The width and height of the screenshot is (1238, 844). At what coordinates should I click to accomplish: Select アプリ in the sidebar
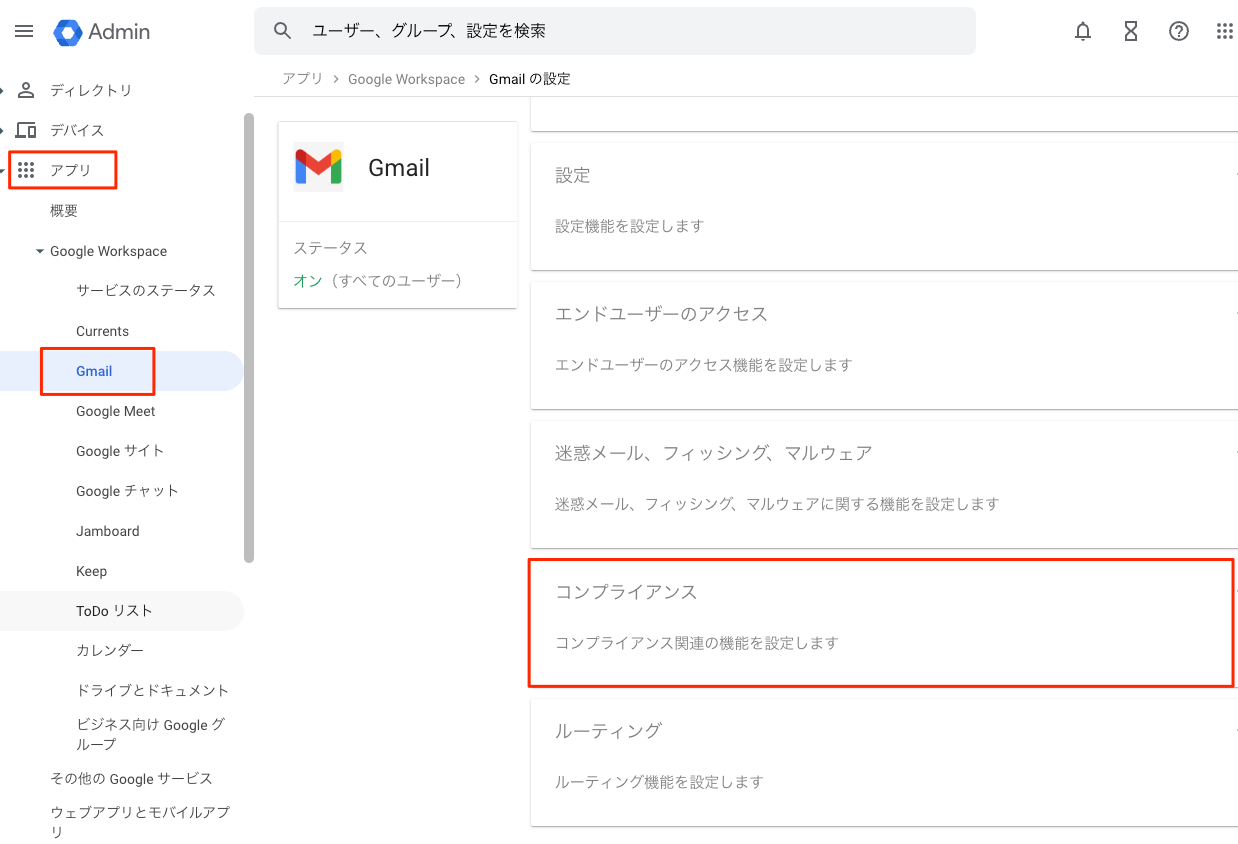70,170
